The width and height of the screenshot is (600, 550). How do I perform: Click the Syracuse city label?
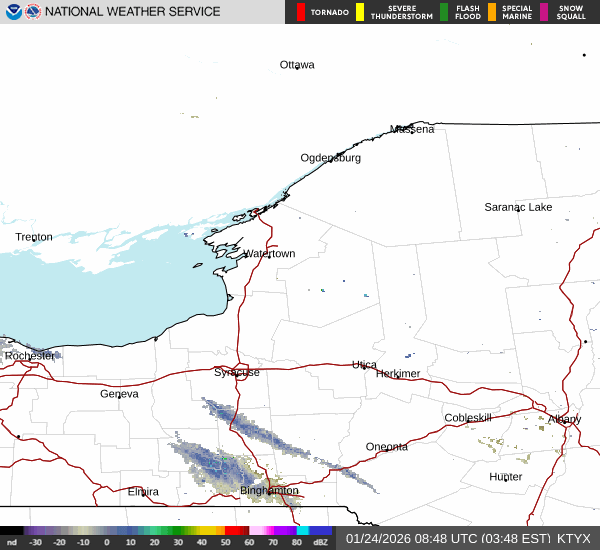click(x=237, y=372)
